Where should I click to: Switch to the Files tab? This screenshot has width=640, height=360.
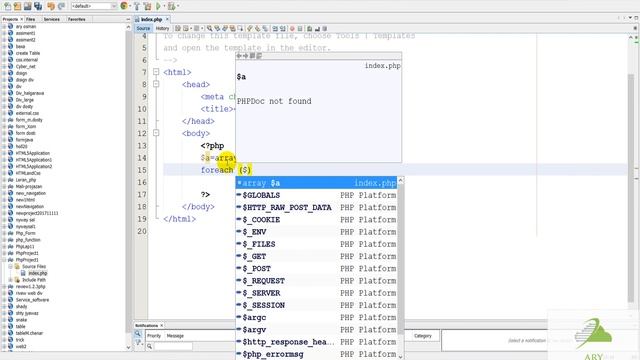coord(31,19)
